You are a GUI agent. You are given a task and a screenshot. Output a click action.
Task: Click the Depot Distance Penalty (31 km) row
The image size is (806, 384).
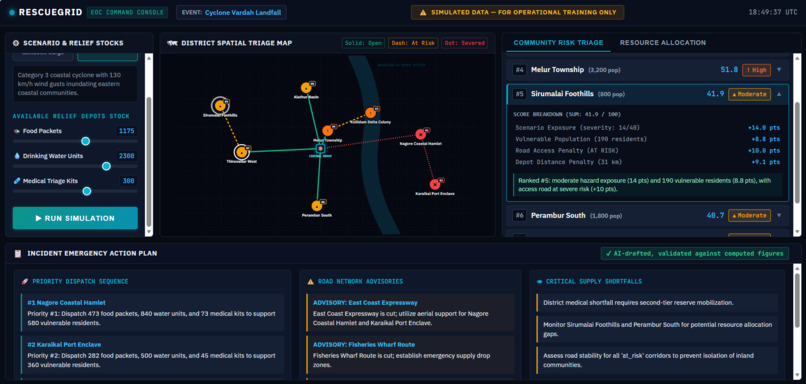647,163
